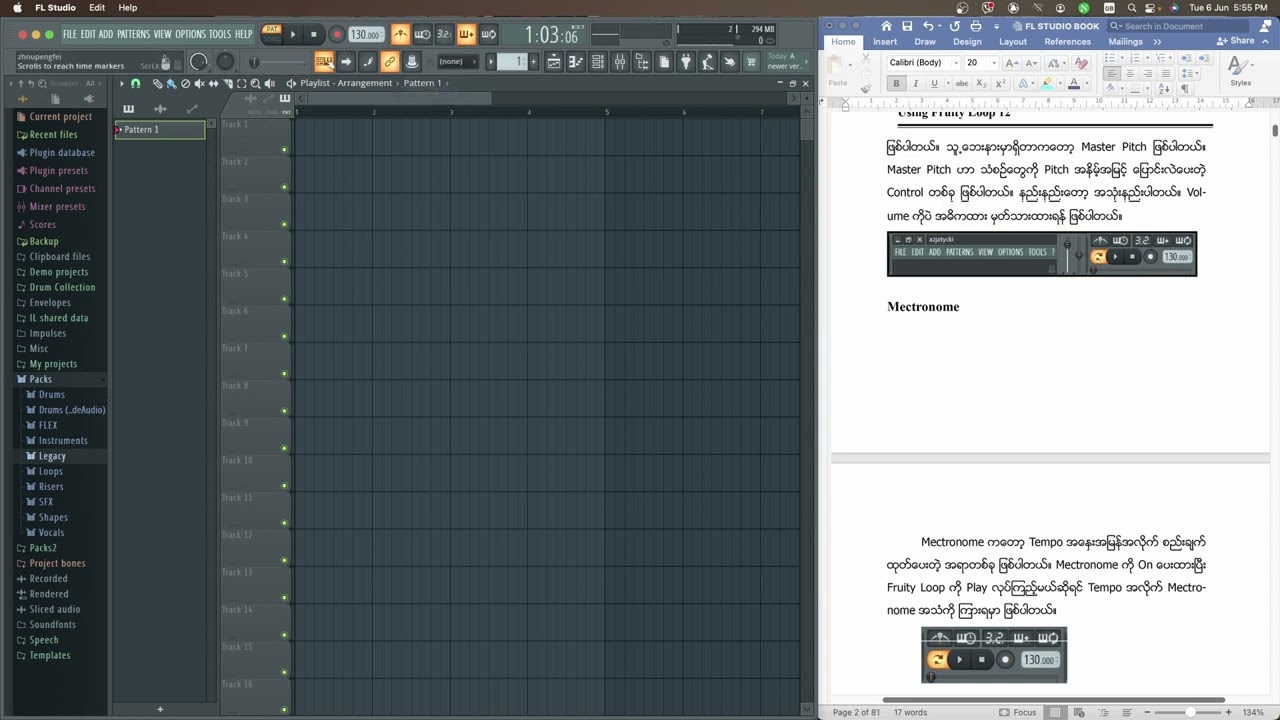
Task: Start playback with FL Studio play button
Action: 293,34
